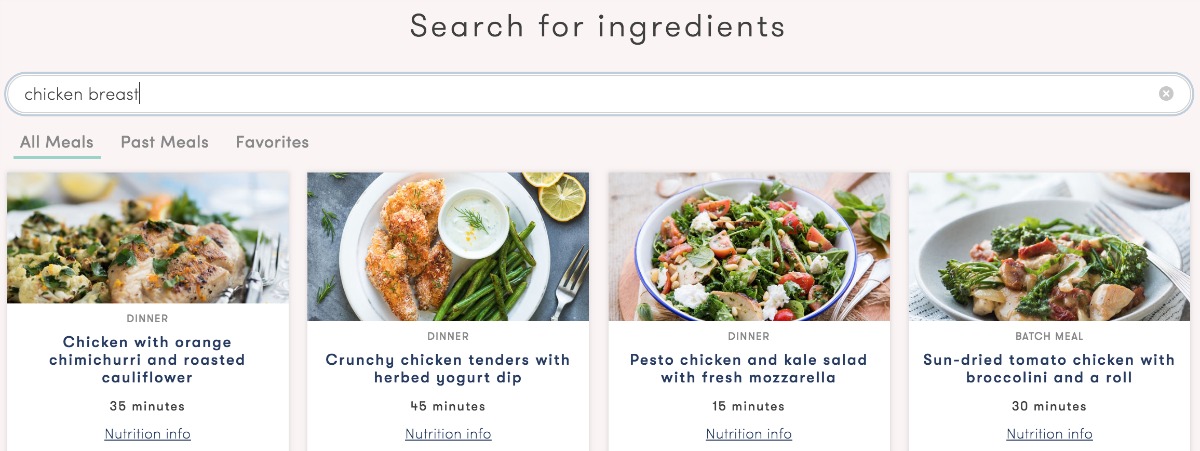Screen dimensions: 1200x451
Task: Open Sun-dried tomato chicken recipe title
Action: (1049, 369)
